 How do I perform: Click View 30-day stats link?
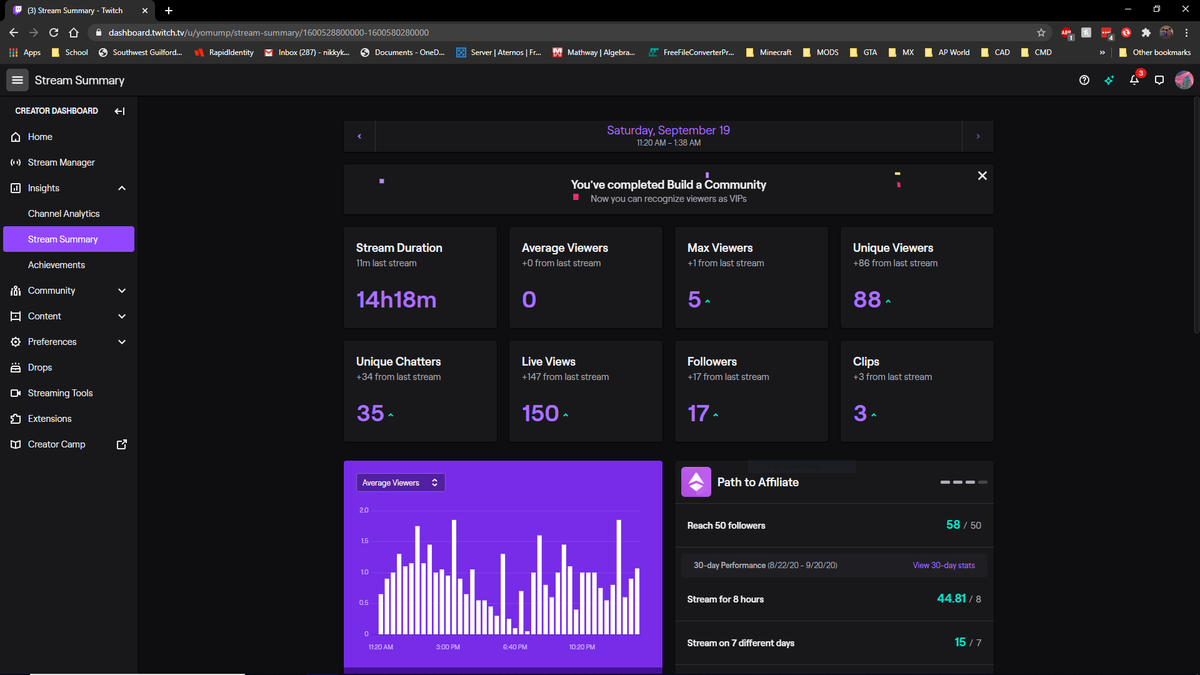pos(943,566)
